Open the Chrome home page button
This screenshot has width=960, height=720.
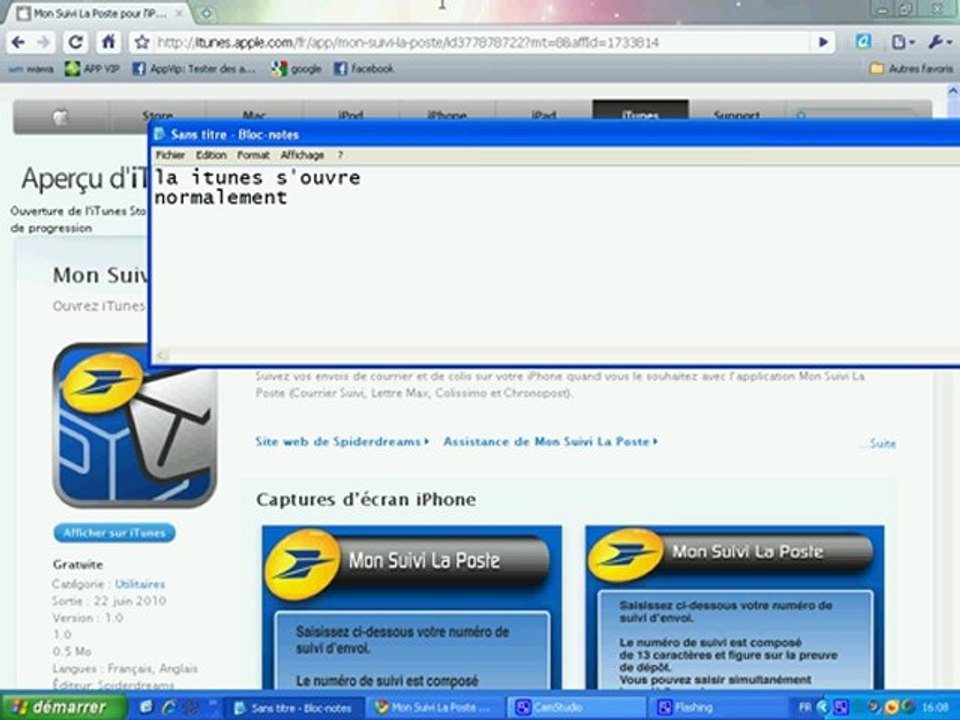108,42
